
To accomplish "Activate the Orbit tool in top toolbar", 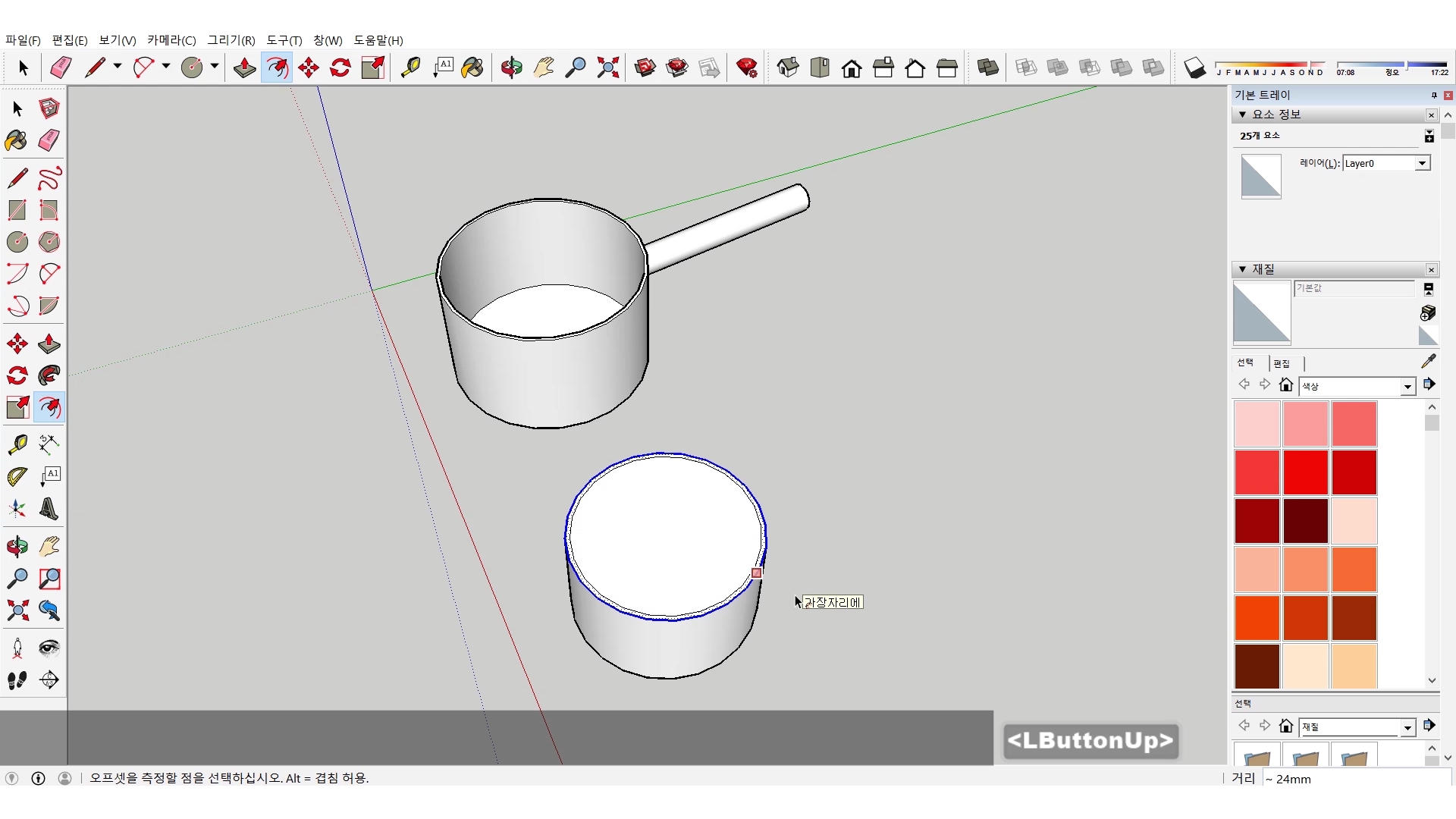I will click(511, 68).
